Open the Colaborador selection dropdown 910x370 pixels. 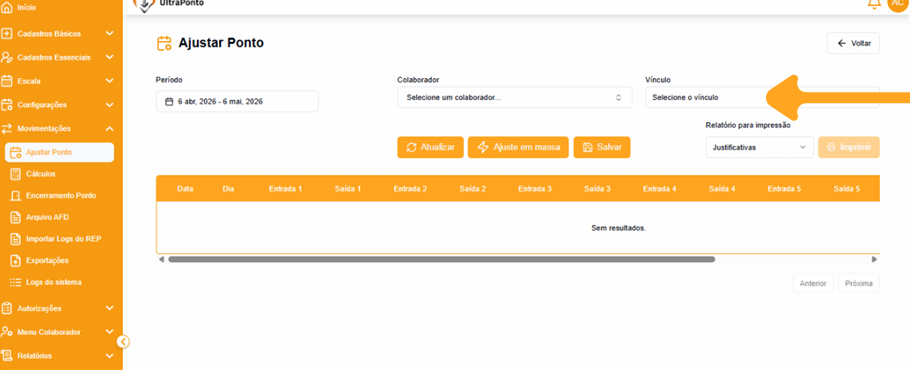tap(514, 97)
